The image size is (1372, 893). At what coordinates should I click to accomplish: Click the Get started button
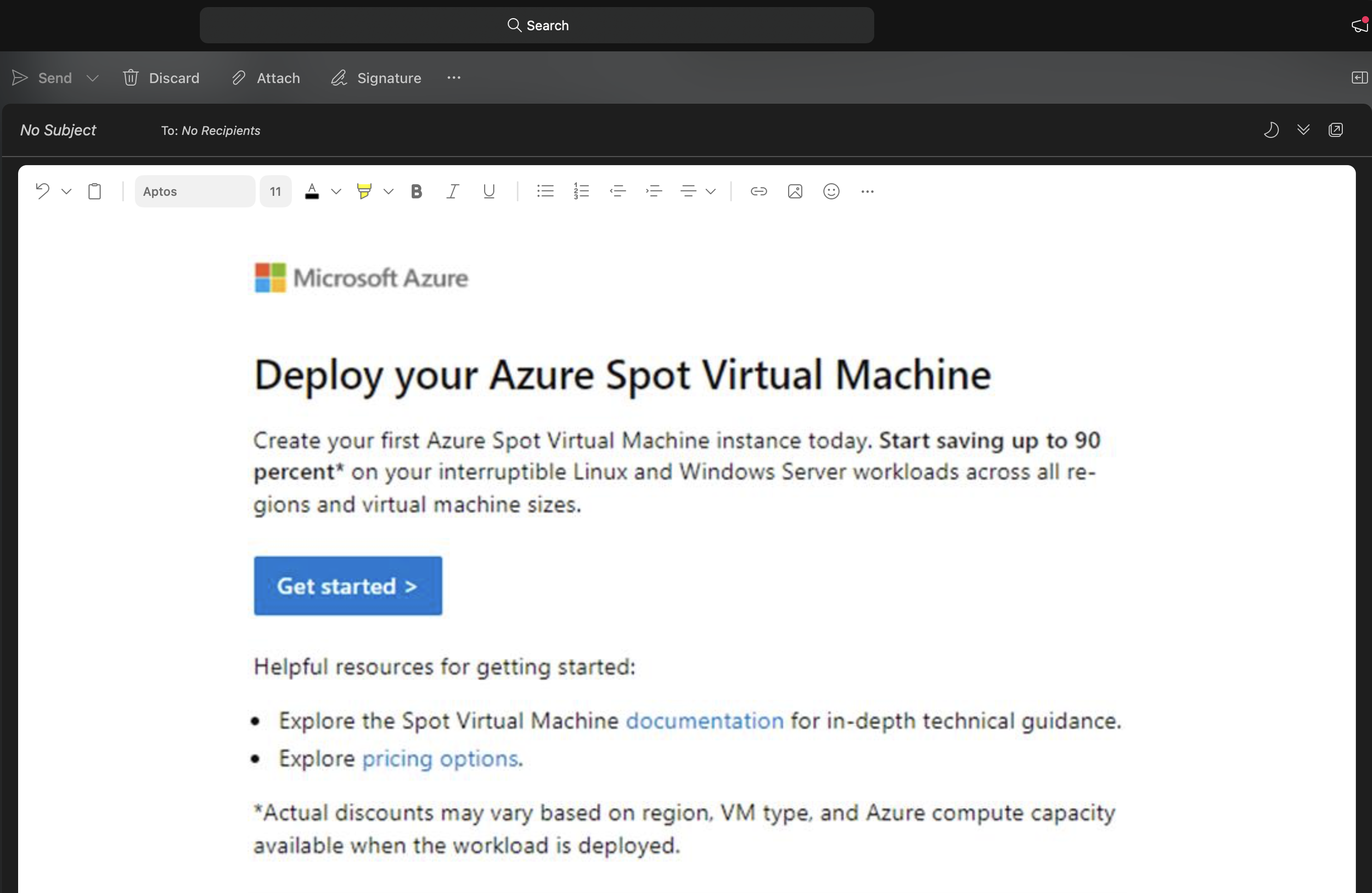click(x=347, y=586)
